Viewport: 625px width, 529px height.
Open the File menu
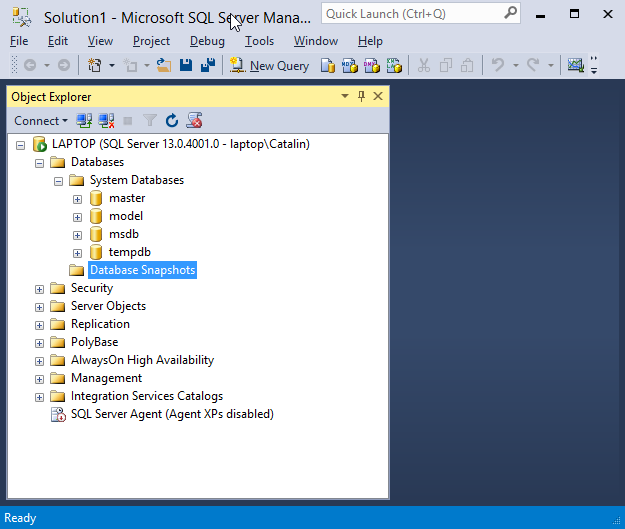coord(19,41)
